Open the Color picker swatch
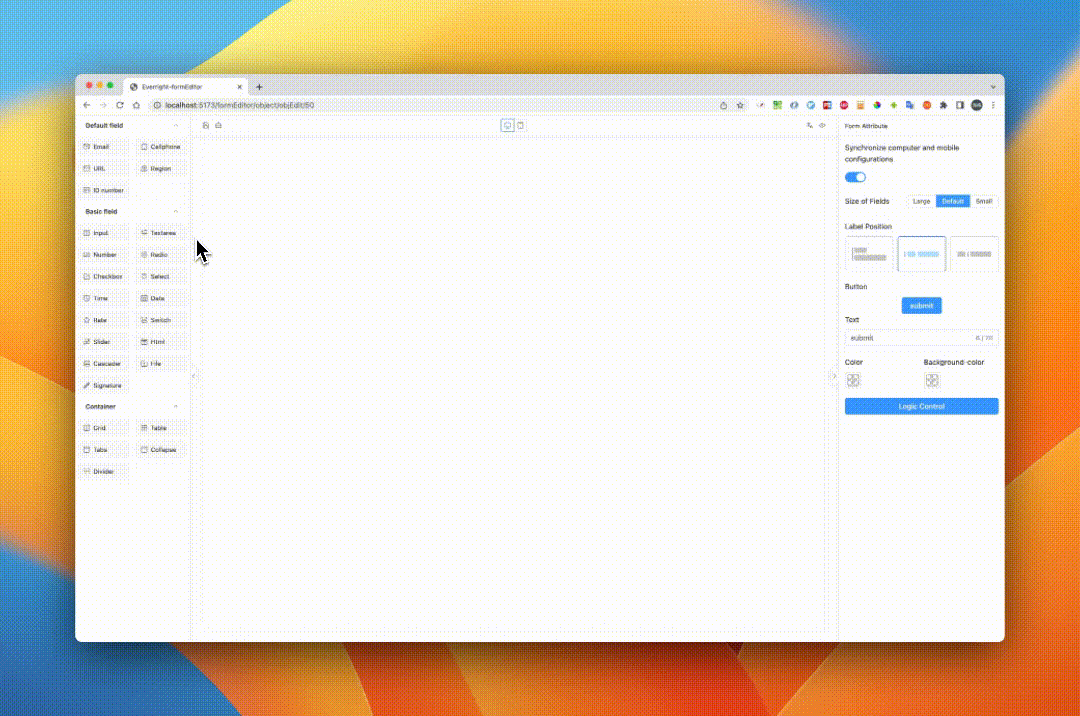 click(x=853, y=380)
